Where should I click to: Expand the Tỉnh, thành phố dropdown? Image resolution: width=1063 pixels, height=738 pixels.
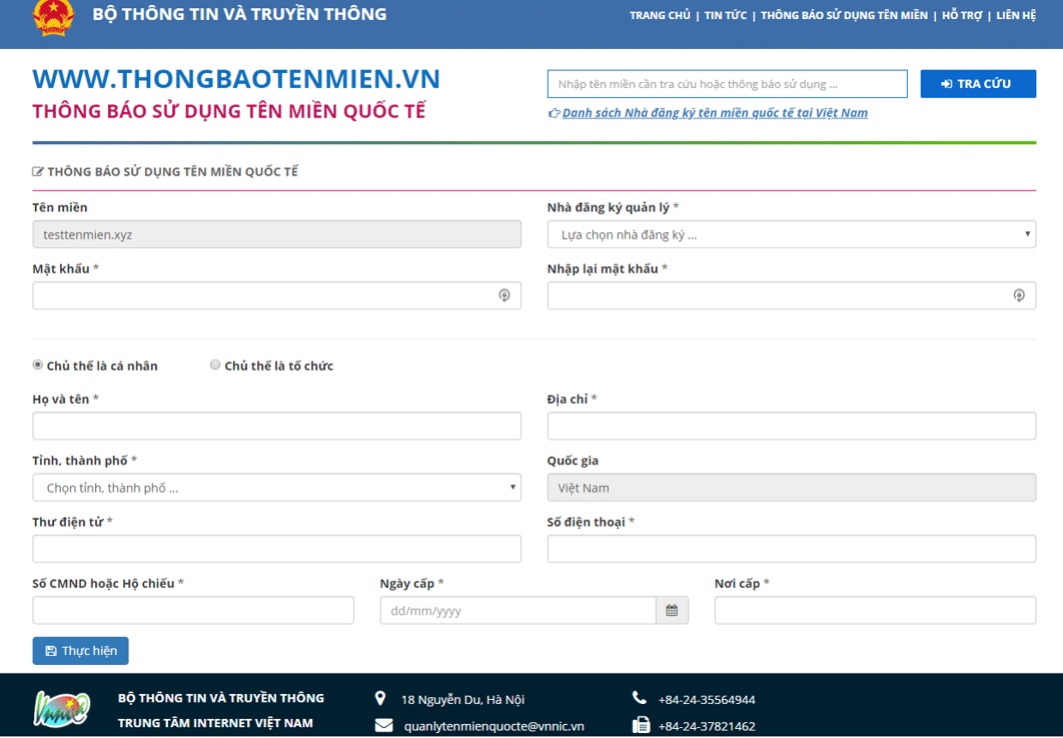[277, 487]
